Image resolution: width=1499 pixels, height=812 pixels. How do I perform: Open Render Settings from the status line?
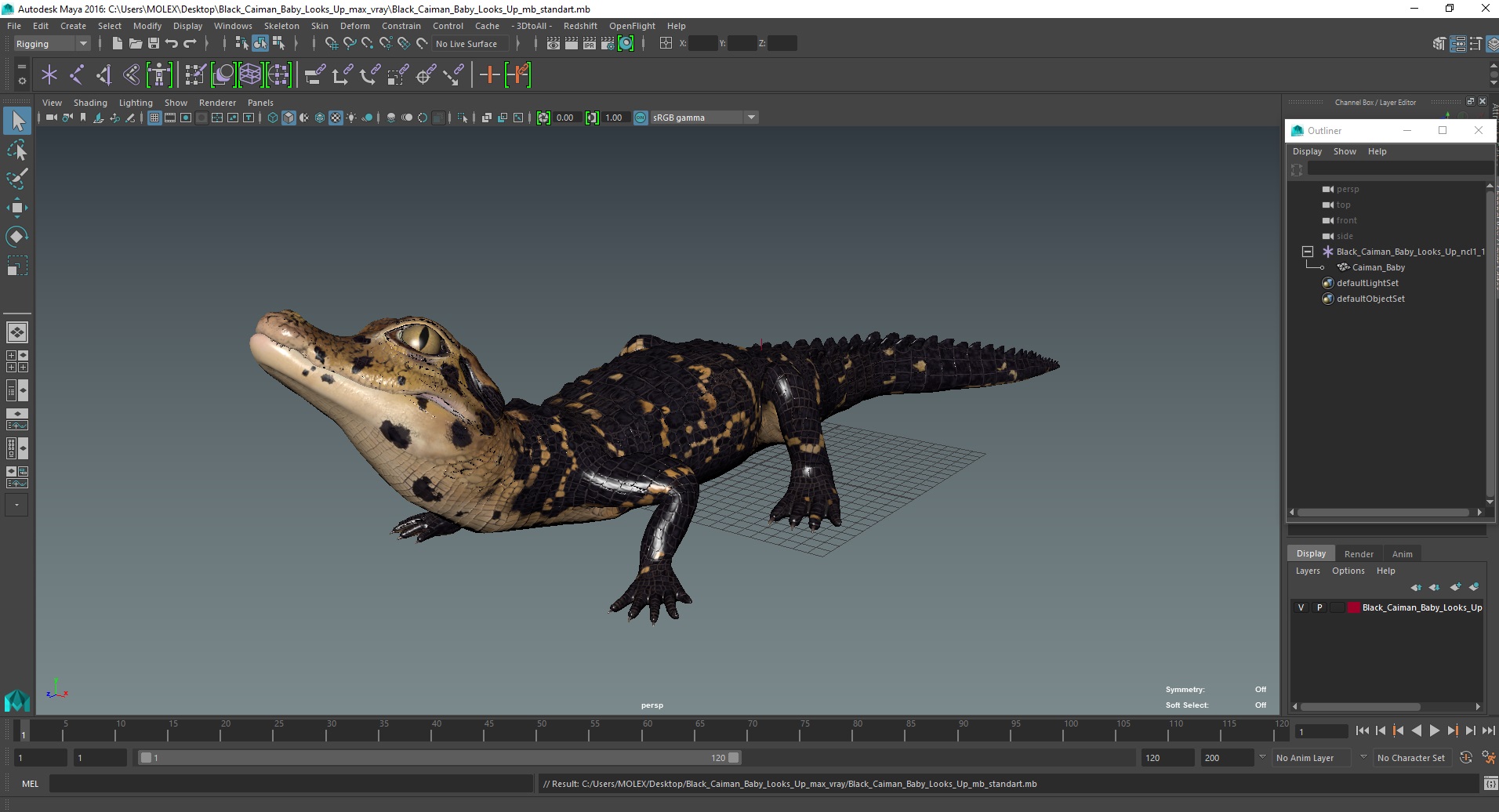click(x=608, y=44)
